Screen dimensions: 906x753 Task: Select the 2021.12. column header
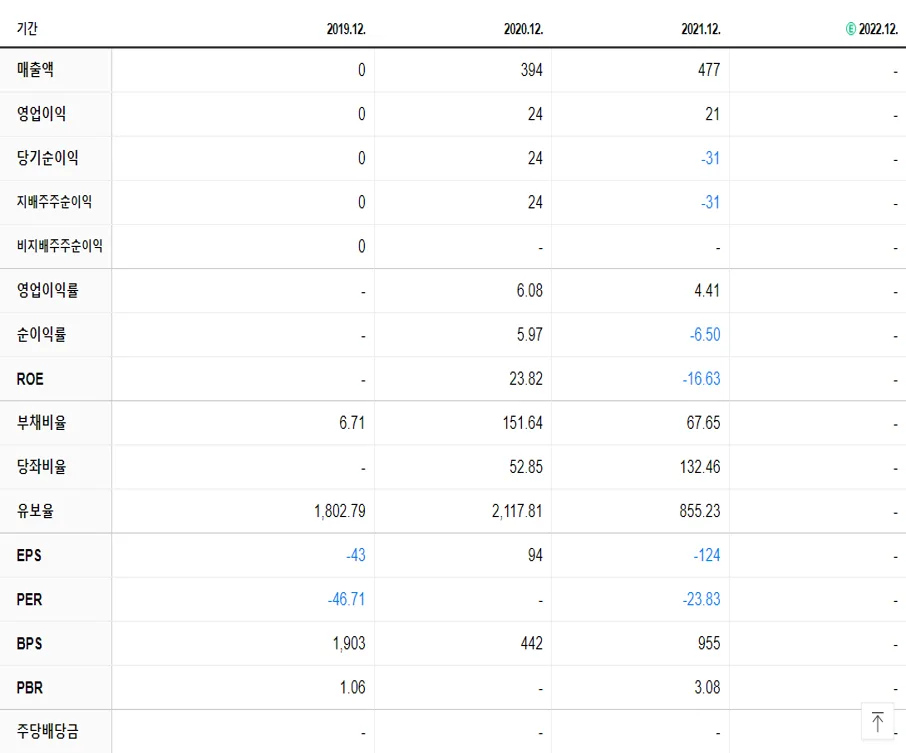(701, 29)
